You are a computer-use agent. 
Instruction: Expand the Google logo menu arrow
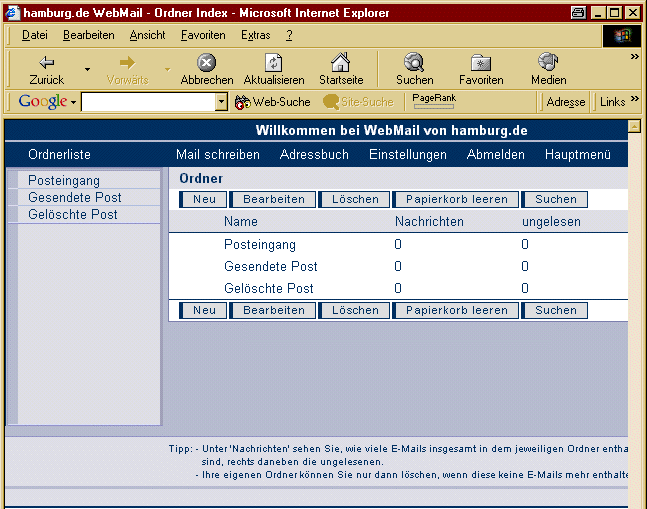73,102
